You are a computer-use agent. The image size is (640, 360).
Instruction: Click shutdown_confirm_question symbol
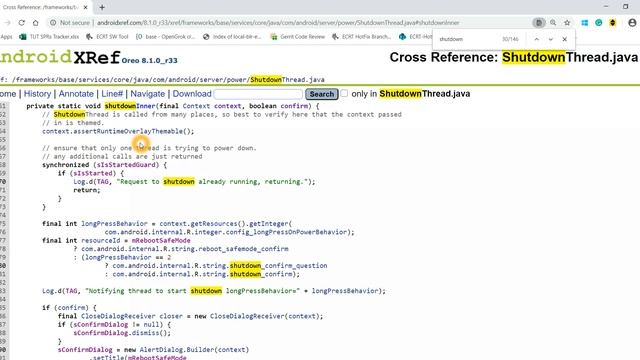click(278, 266)
